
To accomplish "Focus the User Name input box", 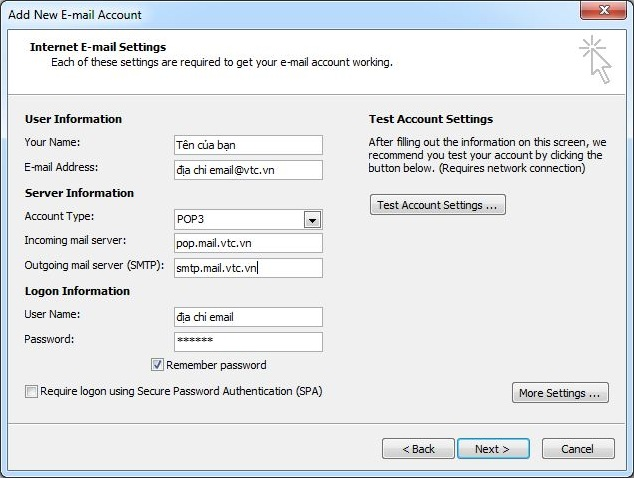I will pyautogui.click(x=247, y=317).
